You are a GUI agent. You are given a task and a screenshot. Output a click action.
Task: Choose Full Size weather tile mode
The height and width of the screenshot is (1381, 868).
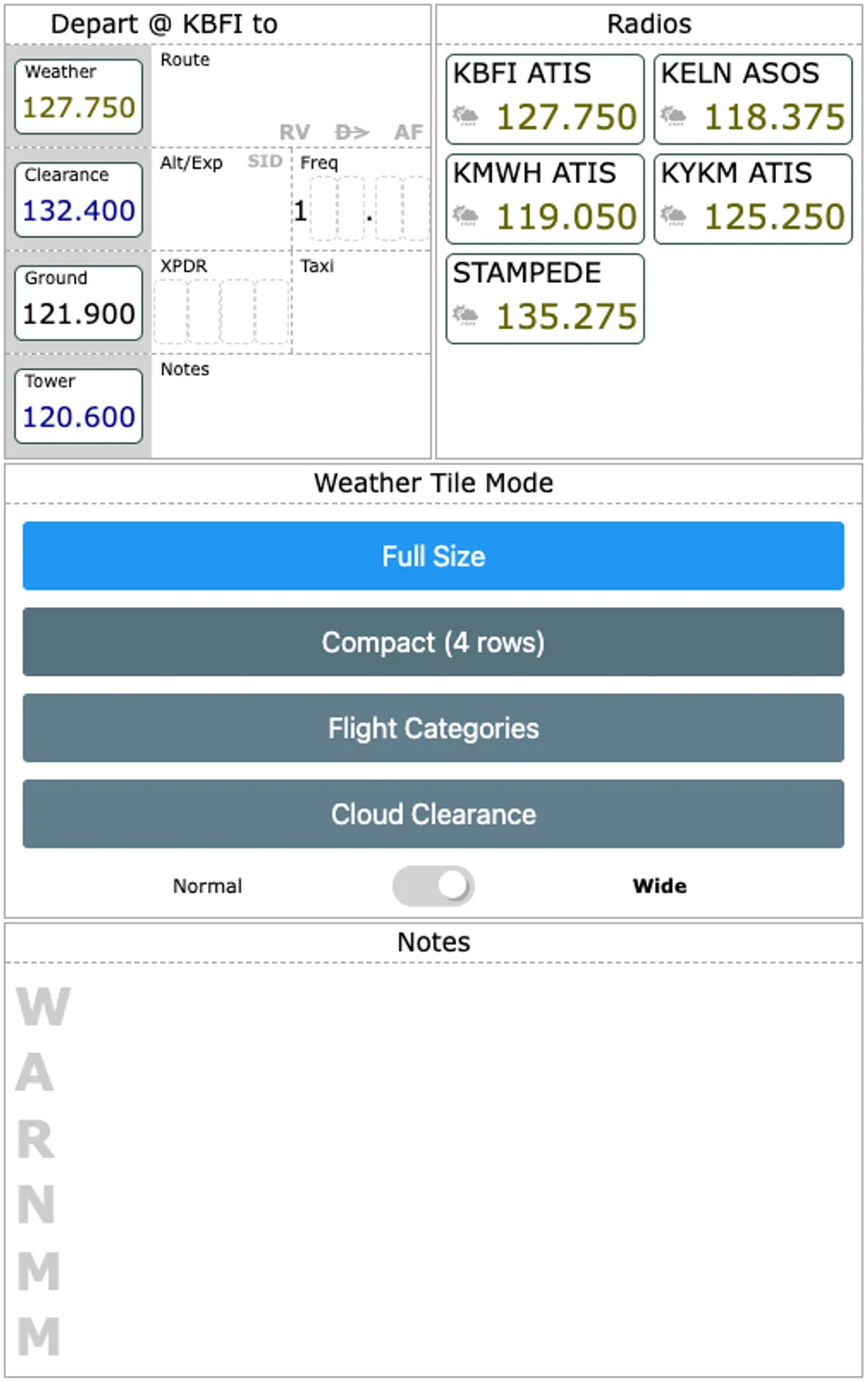pyautogui.click(x=433, y=556)
